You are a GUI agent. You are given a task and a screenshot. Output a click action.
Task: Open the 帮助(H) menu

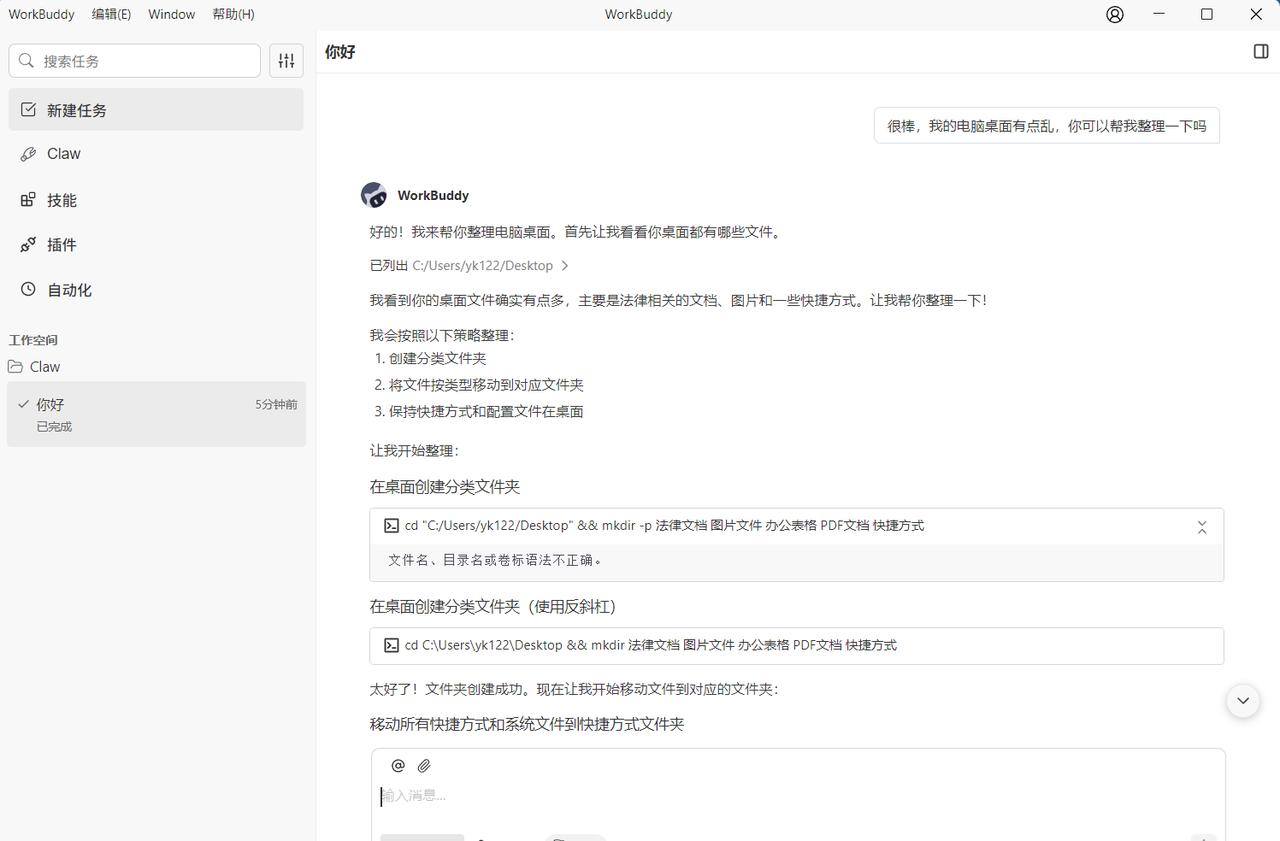[x=232, y=14]
